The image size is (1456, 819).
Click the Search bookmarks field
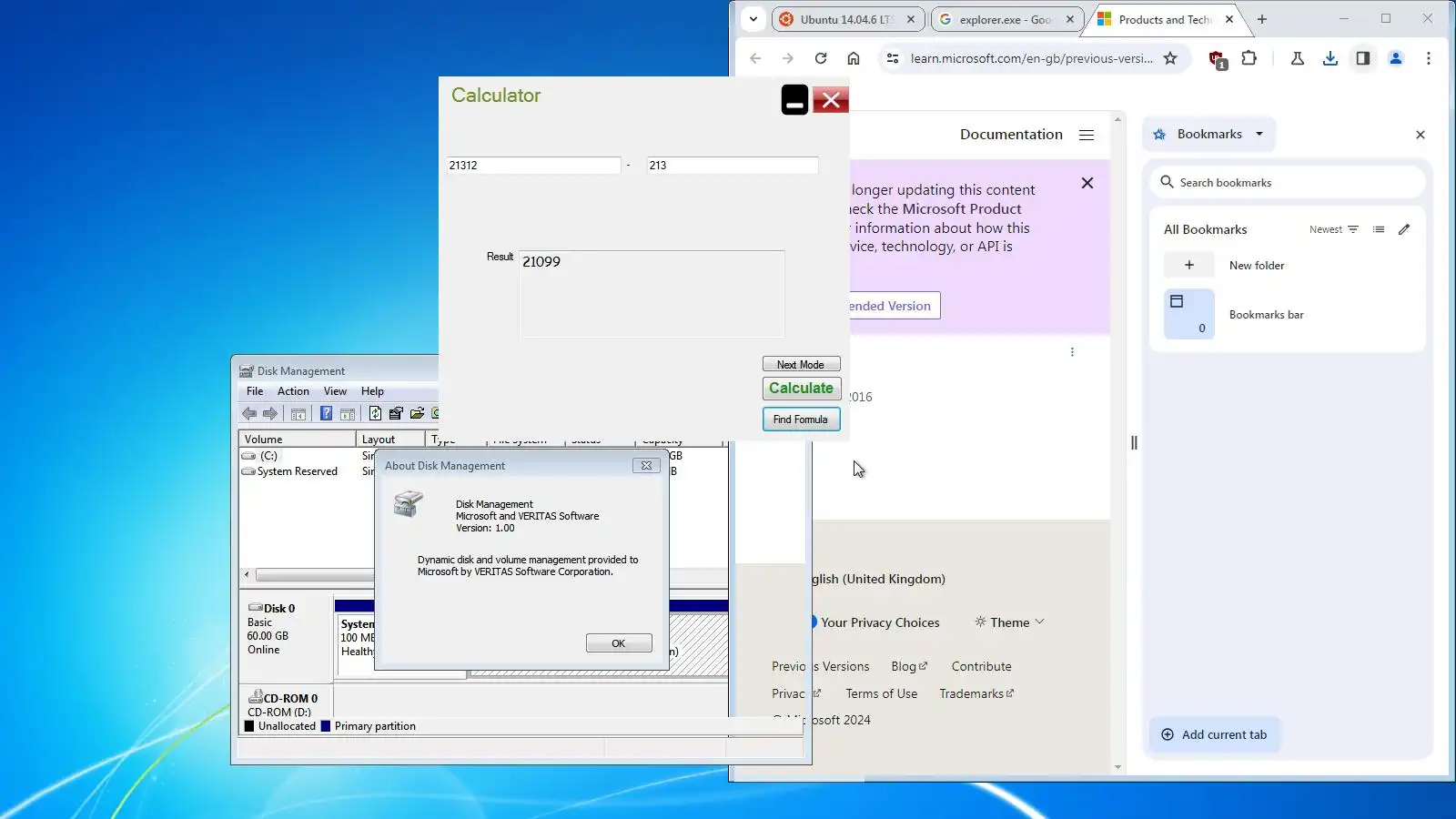point(1288,182)
